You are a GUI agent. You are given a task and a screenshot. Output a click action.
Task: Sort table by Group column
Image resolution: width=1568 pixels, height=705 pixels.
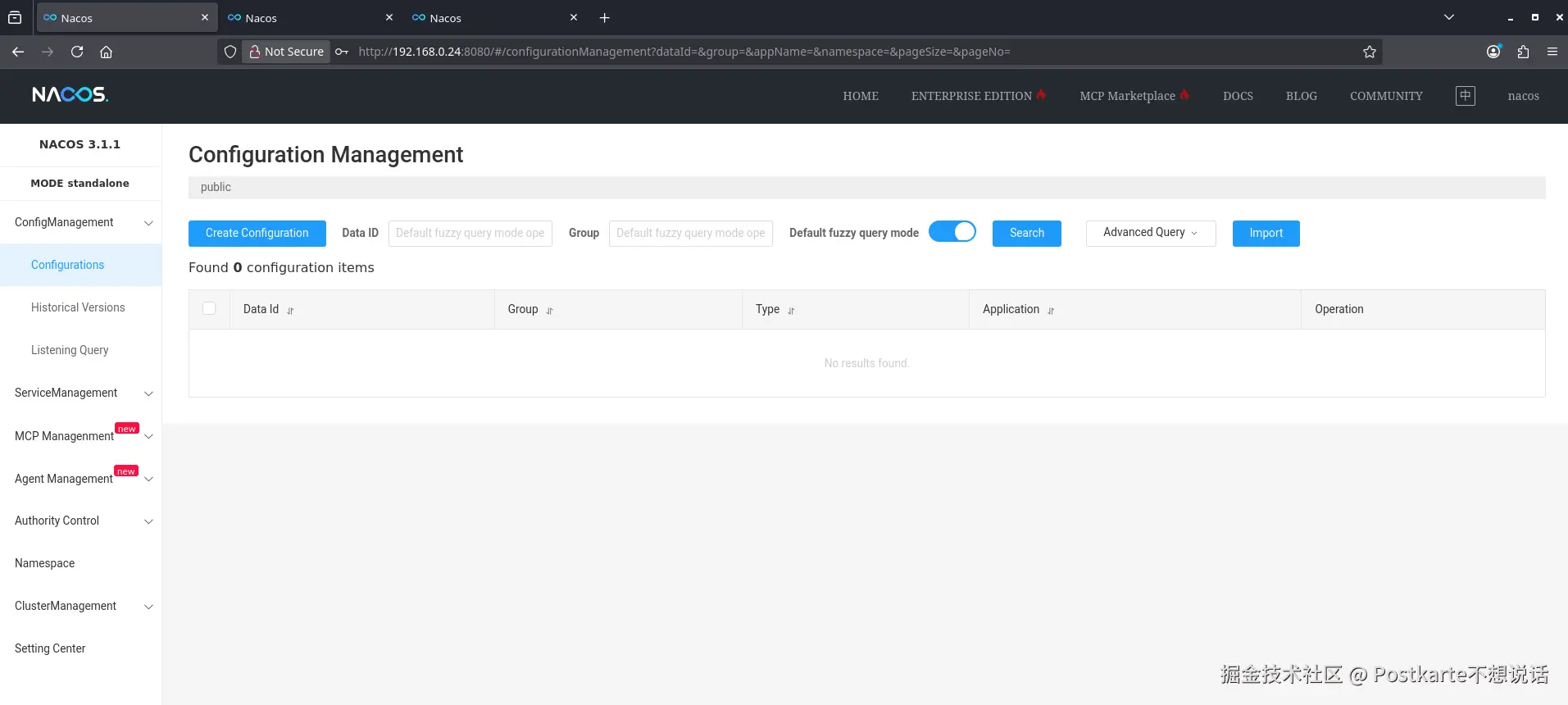pyautogui.click(x=549, y=311)
